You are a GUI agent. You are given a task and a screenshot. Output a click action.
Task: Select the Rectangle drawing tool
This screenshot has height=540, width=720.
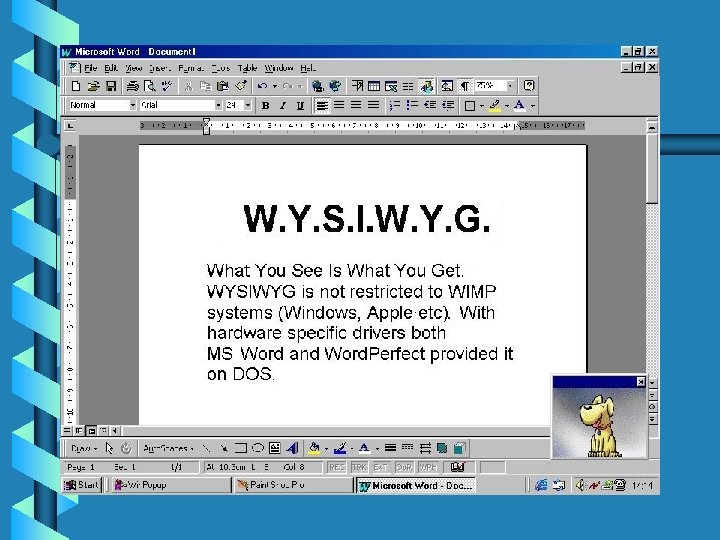[x=240, y=448]
